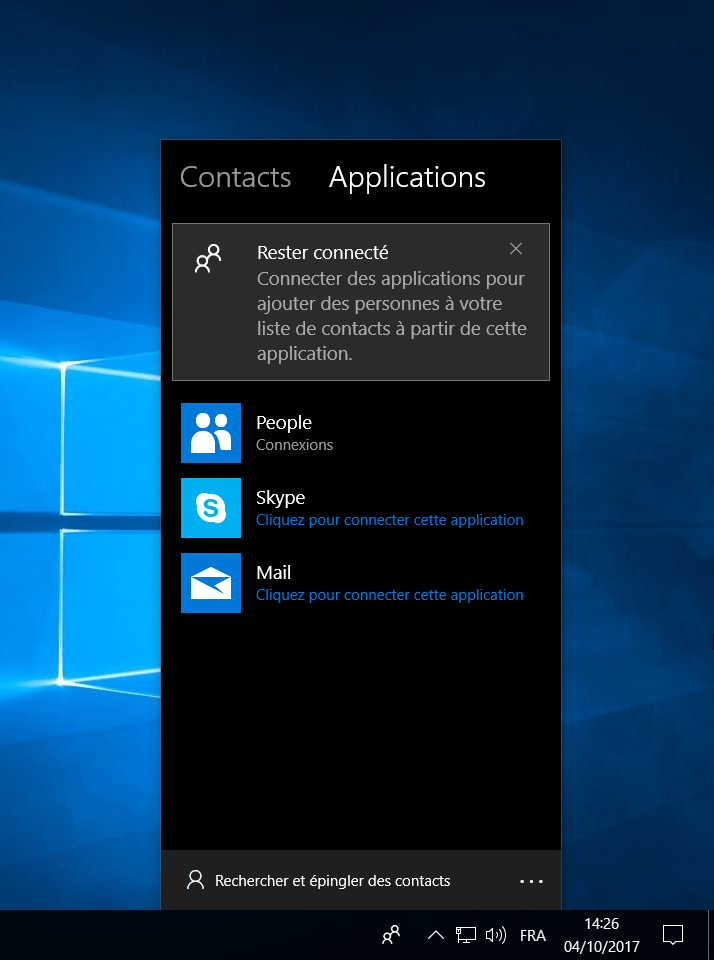Viewport: 714px width, 960px height.
Task: Click the Skype app tile icon
Action: 211,508
